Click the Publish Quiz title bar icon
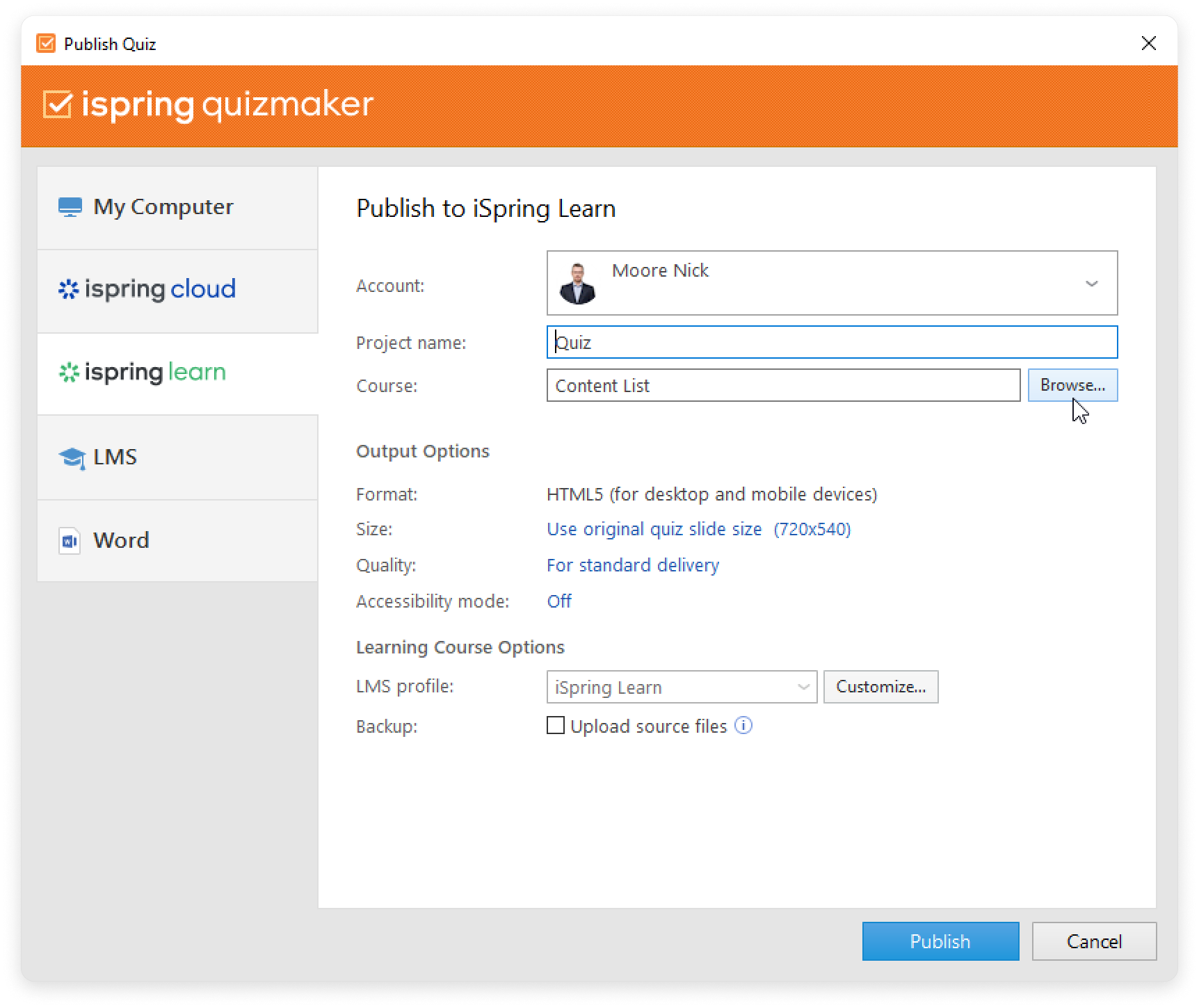Viewport: 1199px width, 1008px height. coord(46,44)
